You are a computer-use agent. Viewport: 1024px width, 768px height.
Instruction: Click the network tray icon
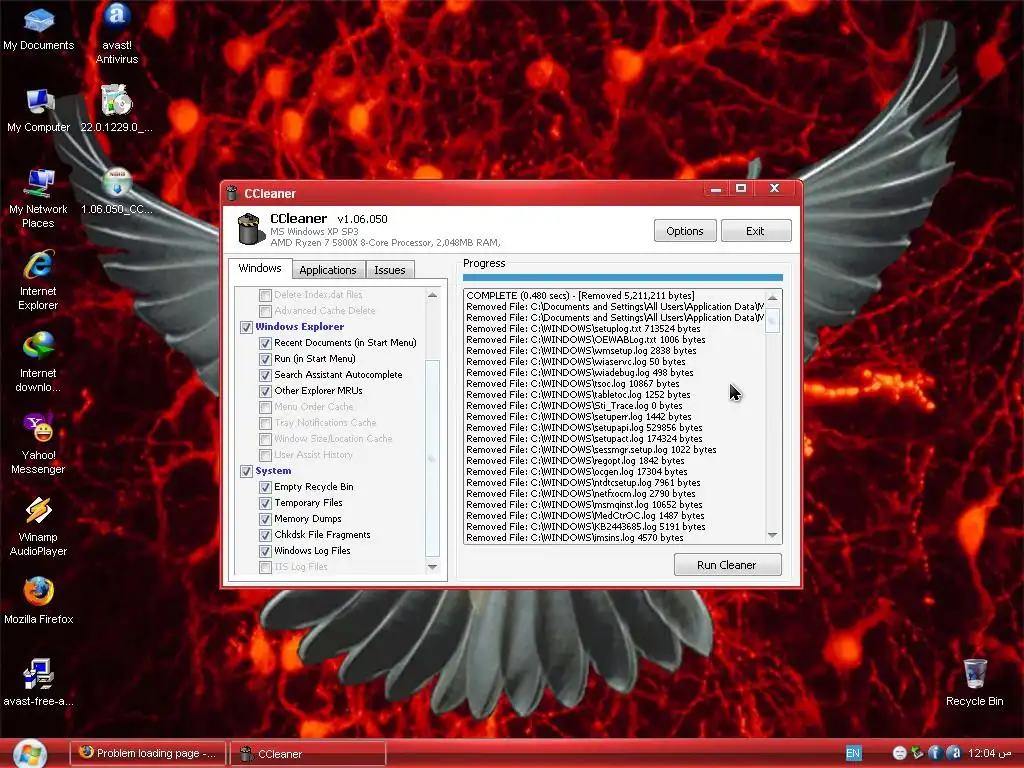click(917, 753)
